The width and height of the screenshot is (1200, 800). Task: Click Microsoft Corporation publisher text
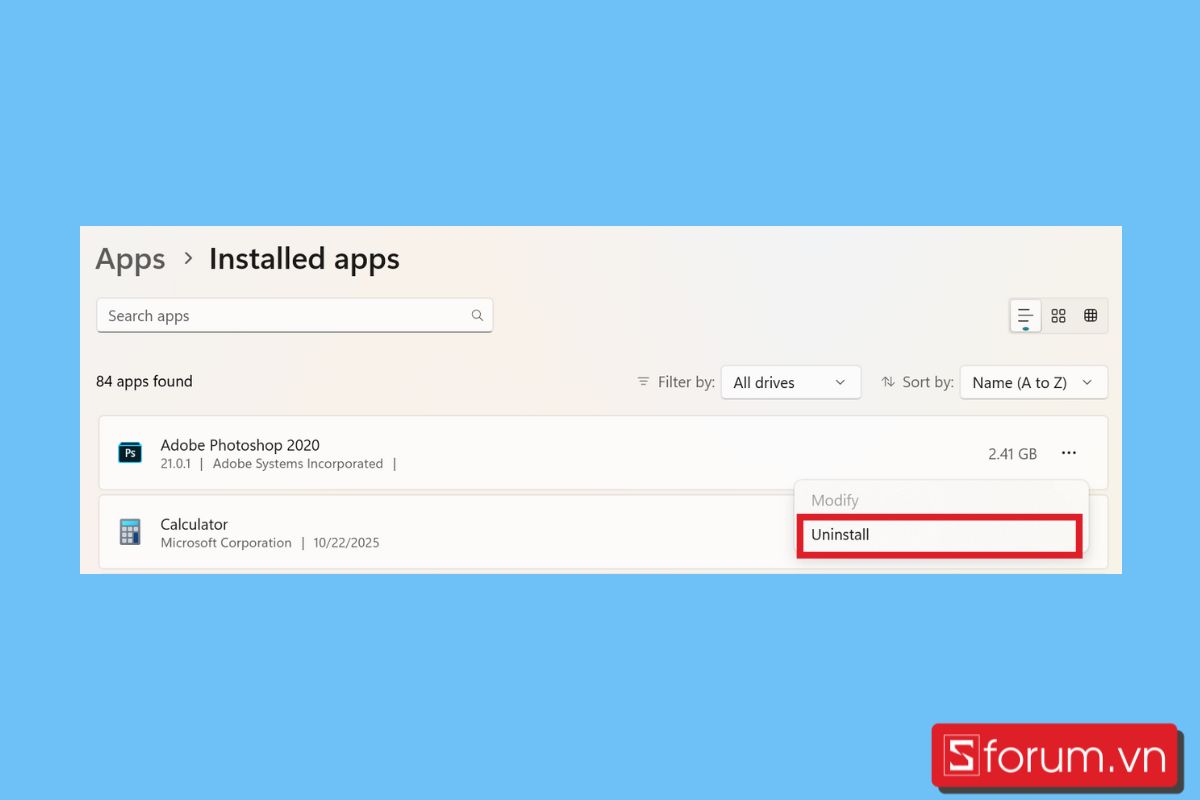tap(226, 543)
